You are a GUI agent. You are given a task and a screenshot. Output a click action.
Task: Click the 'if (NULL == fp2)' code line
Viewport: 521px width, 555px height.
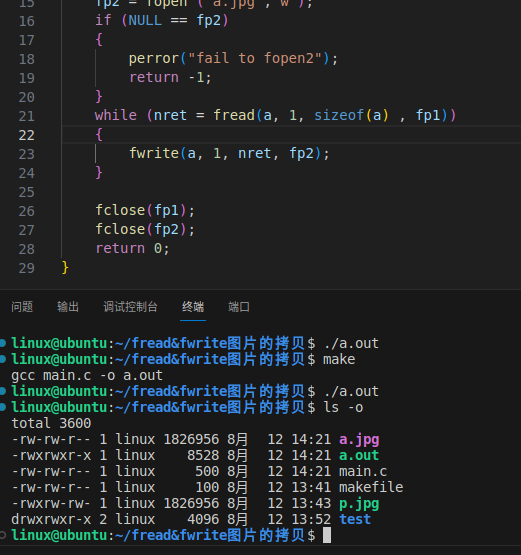click(162, 21)
